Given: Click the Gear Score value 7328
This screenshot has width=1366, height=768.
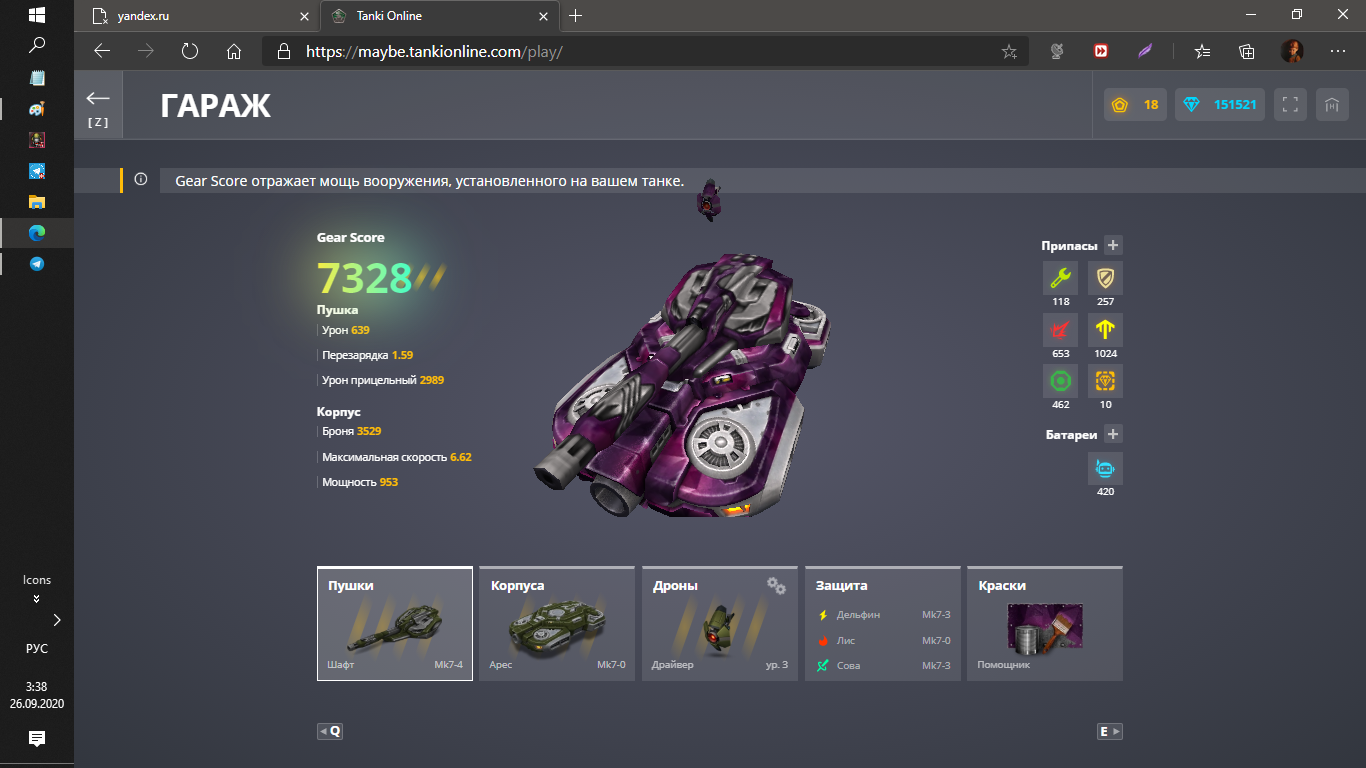Looking at the screenshot, I should pos(365,277).
